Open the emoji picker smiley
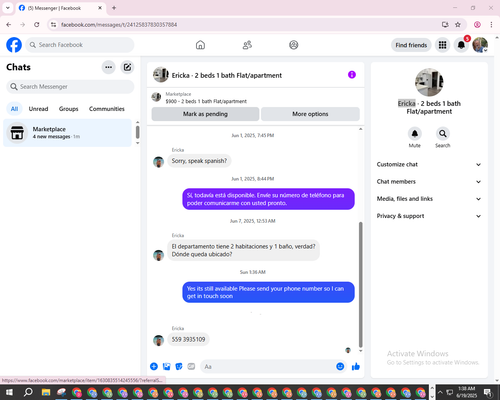The width and height of the screenshot is (500, 400). click(340, 367)
